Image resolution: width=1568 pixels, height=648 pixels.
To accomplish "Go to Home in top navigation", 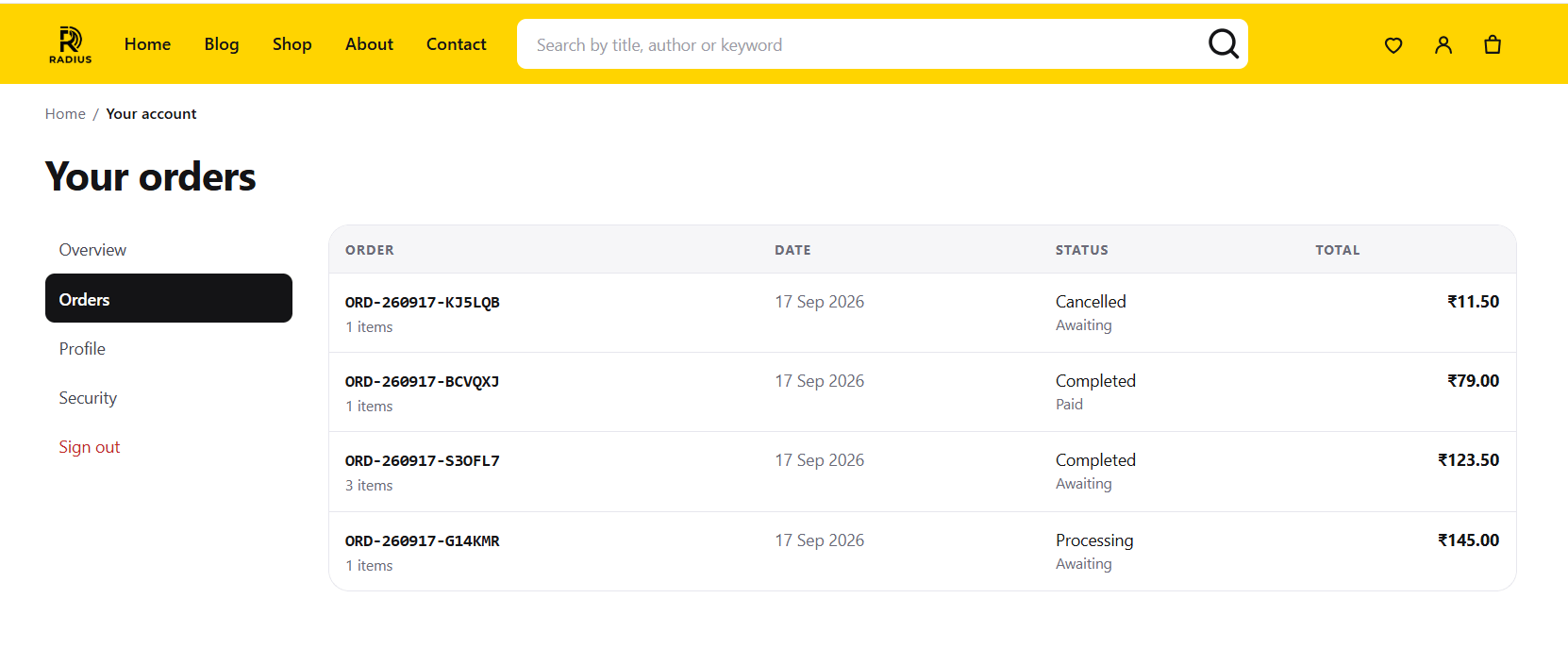I will 147,44.
